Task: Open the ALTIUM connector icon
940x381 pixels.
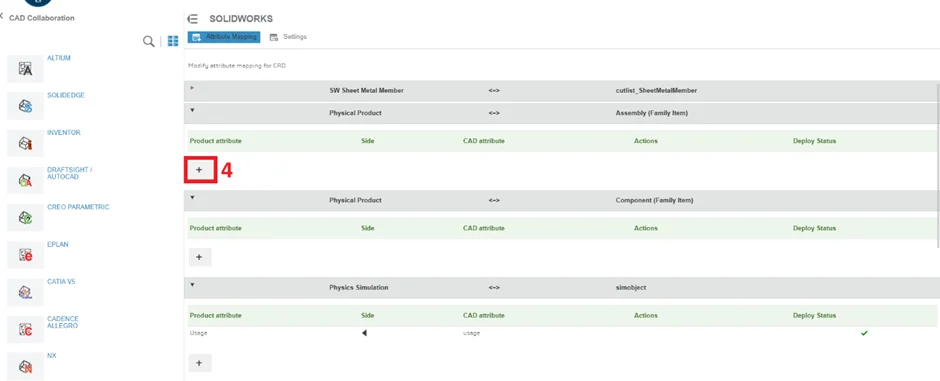Action: (25, 69)
